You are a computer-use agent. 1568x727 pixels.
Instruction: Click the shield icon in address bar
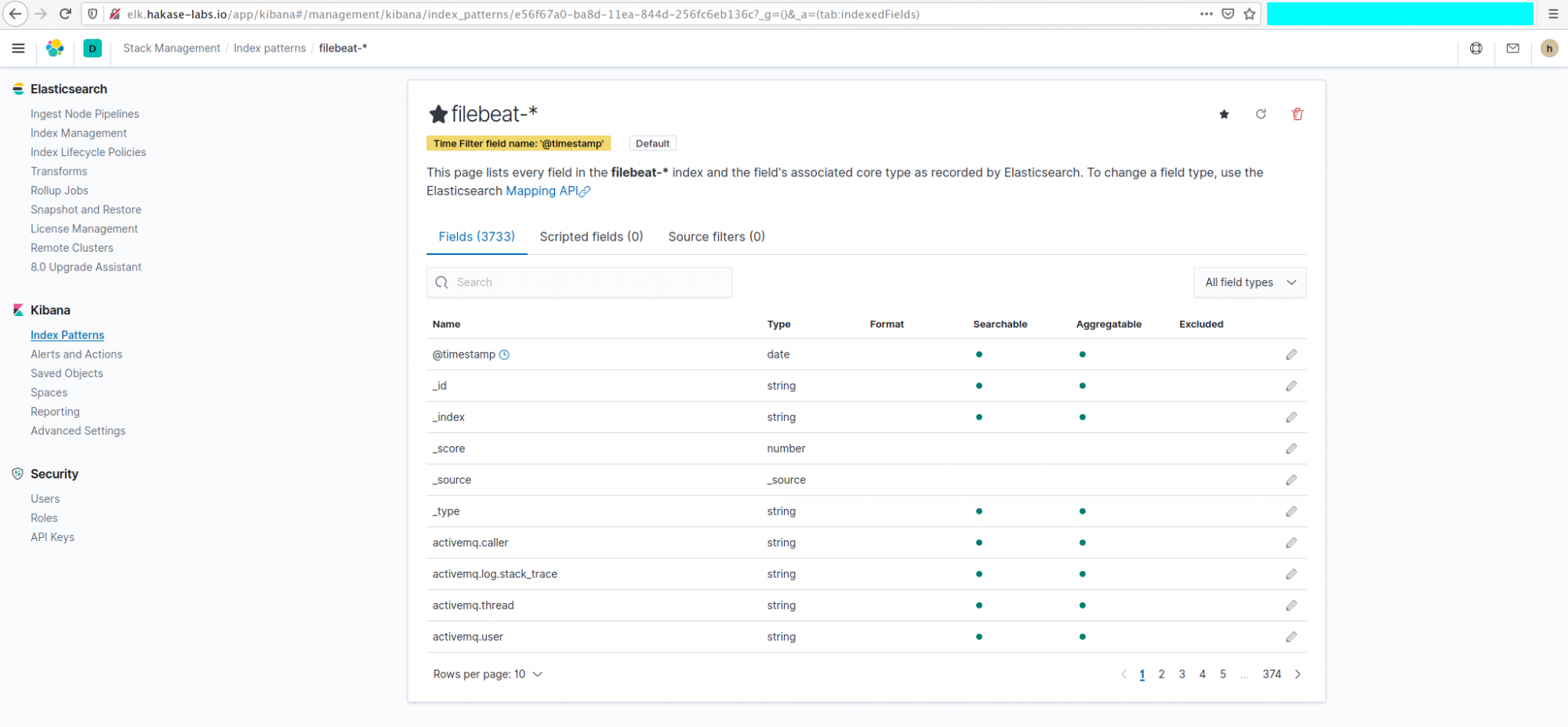pos(93,14)
